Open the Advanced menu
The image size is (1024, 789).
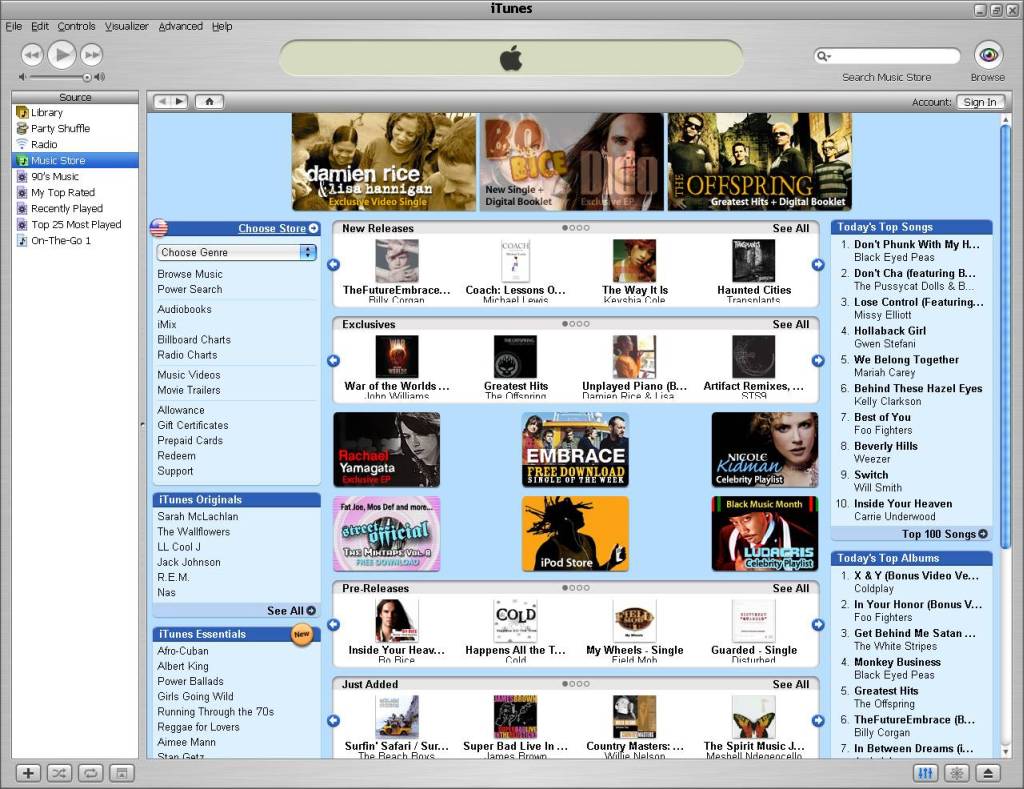180,26
